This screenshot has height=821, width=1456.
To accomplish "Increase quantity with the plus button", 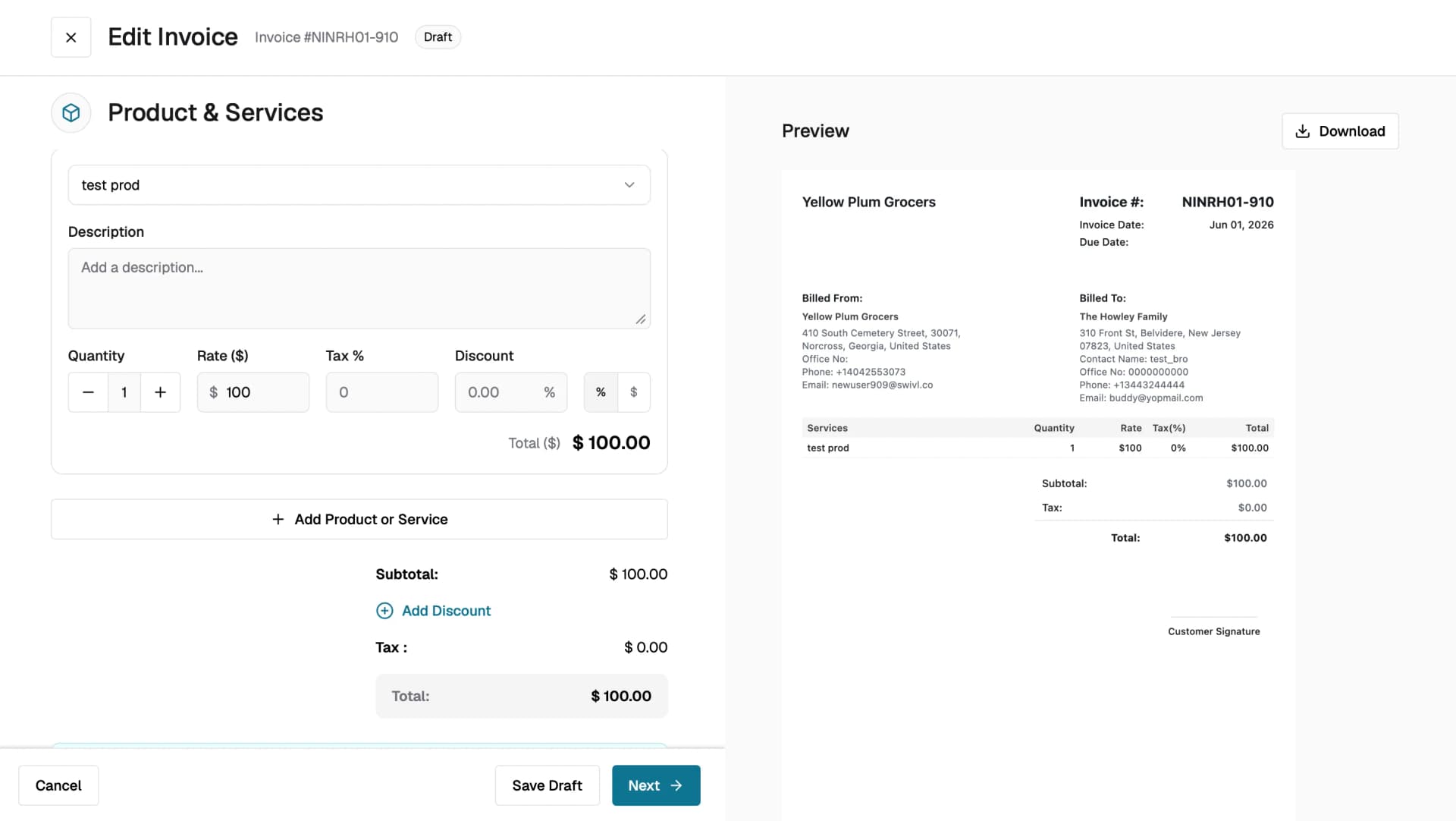I will (160, 392).
